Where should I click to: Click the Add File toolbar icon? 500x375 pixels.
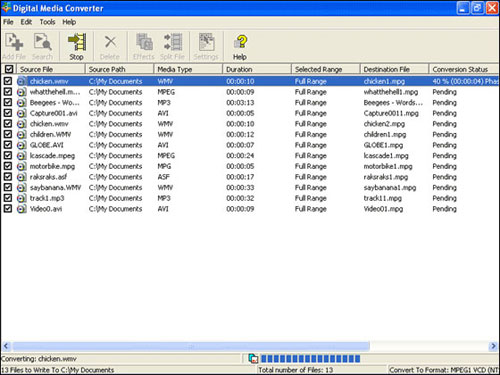pyautogui.click(x=14, y=46)
